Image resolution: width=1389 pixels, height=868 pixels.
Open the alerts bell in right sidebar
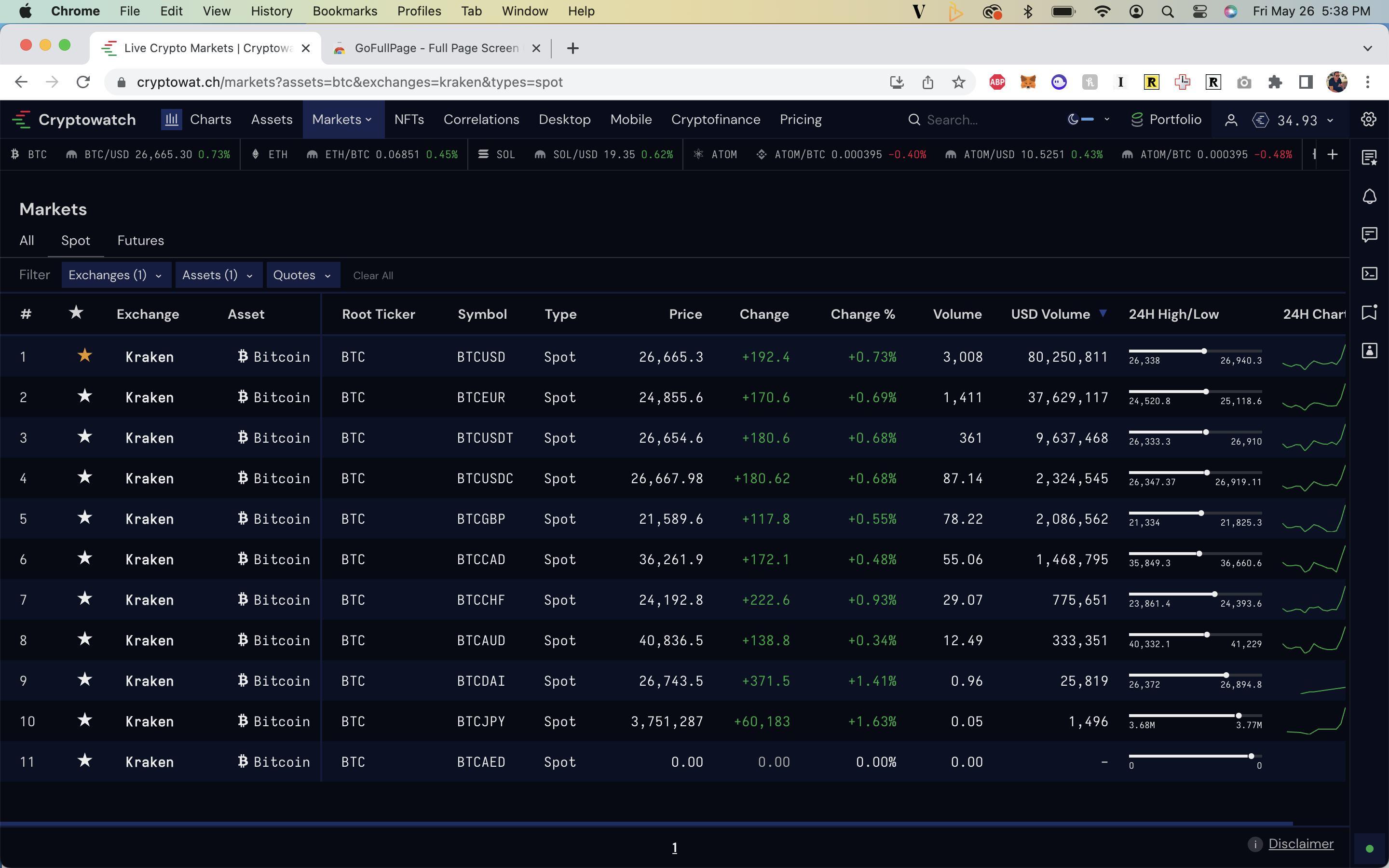(x=1370, y=196)
